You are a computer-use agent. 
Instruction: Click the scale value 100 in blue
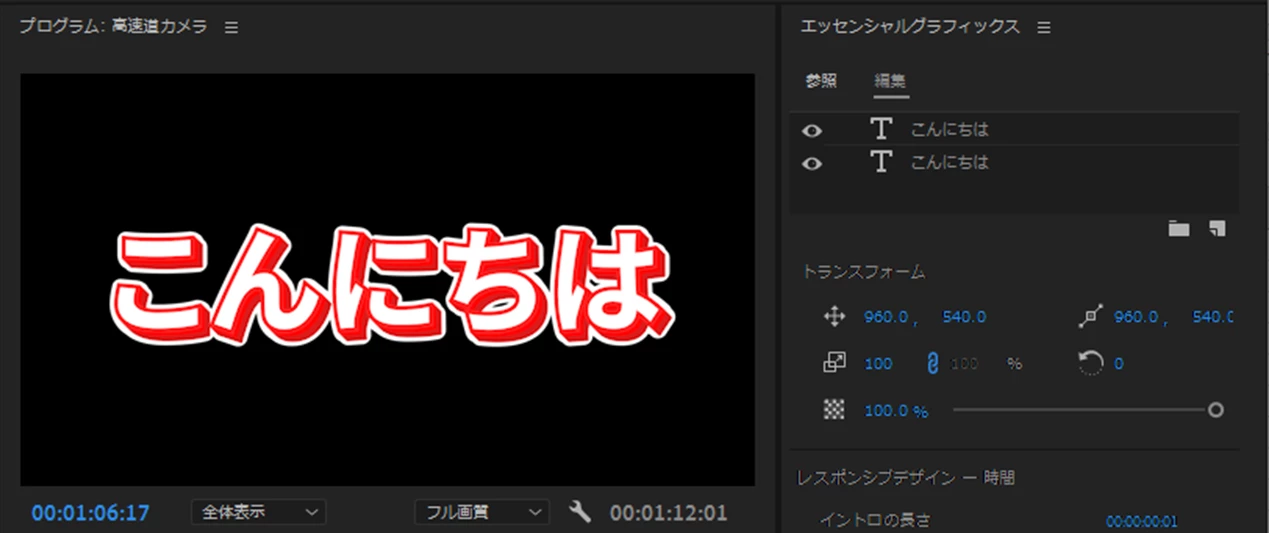pos(878,364)
